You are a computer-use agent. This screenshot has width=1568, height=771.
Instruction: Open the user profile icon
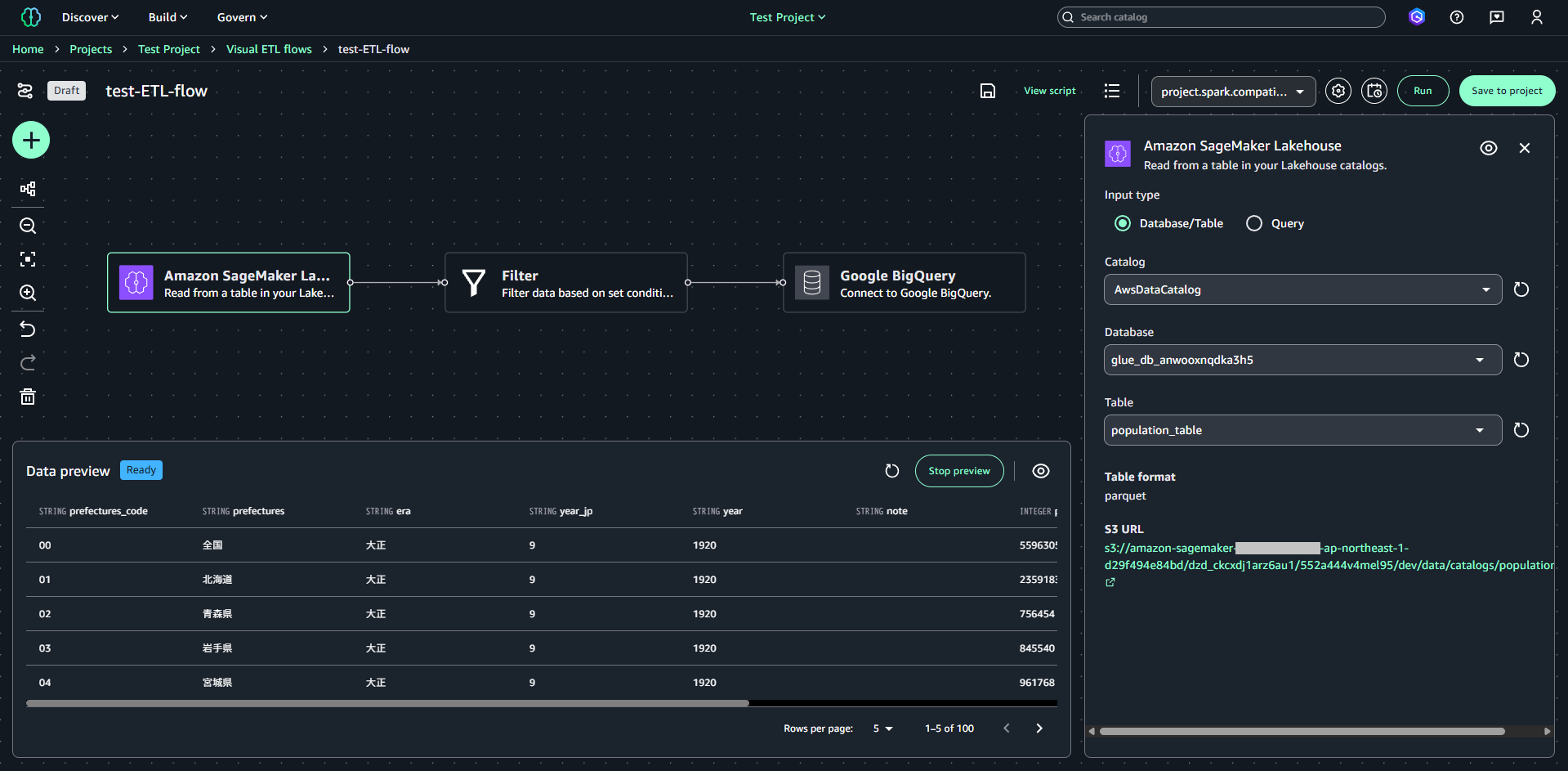click(x=1537, y=17)
